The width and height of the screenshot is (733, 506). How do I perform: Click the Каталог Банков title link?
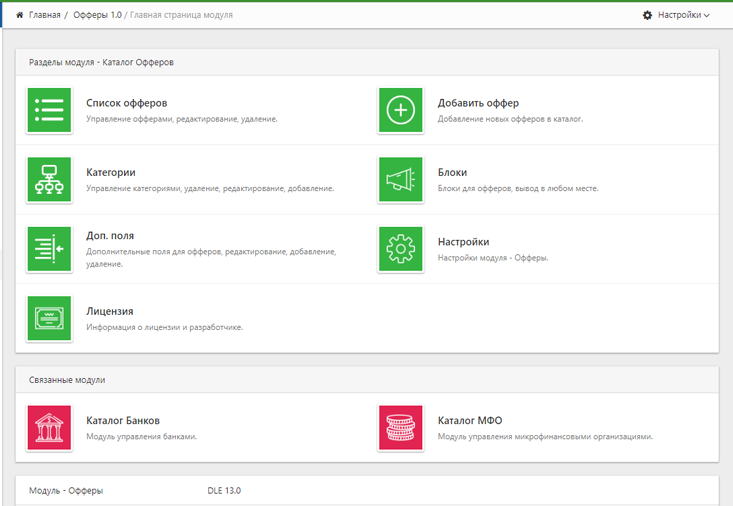pyautogui.click(x=123, y=420)
